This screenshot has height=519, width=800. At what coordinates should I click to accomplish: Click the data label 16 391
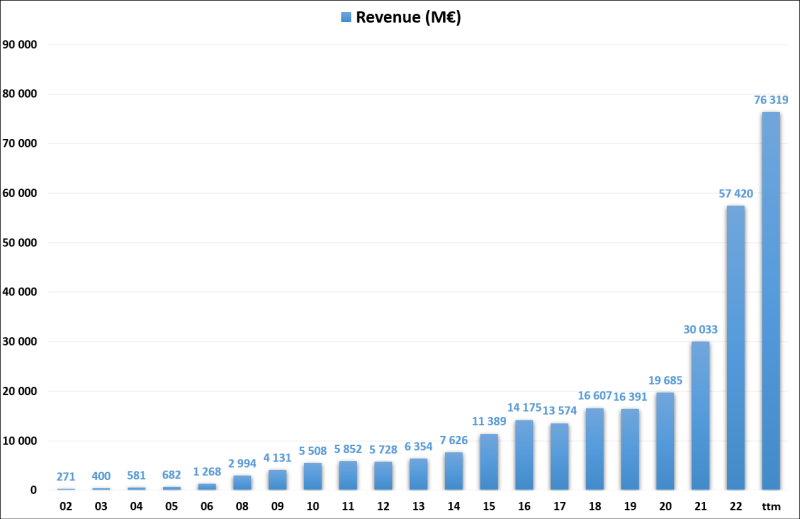tap(630, 397)
